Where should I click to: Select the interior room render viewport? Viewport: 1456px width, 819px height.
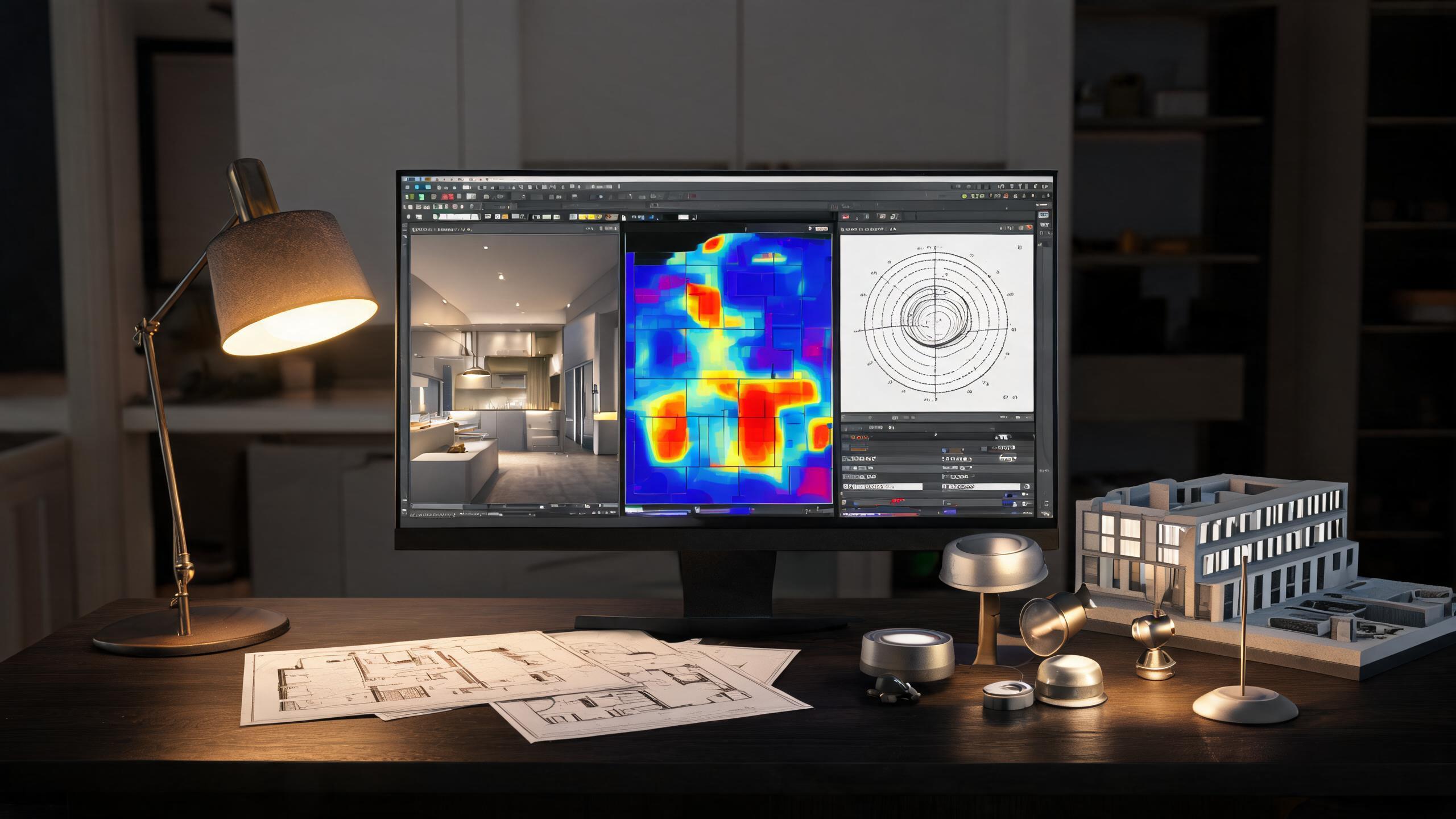pos(514,369)
